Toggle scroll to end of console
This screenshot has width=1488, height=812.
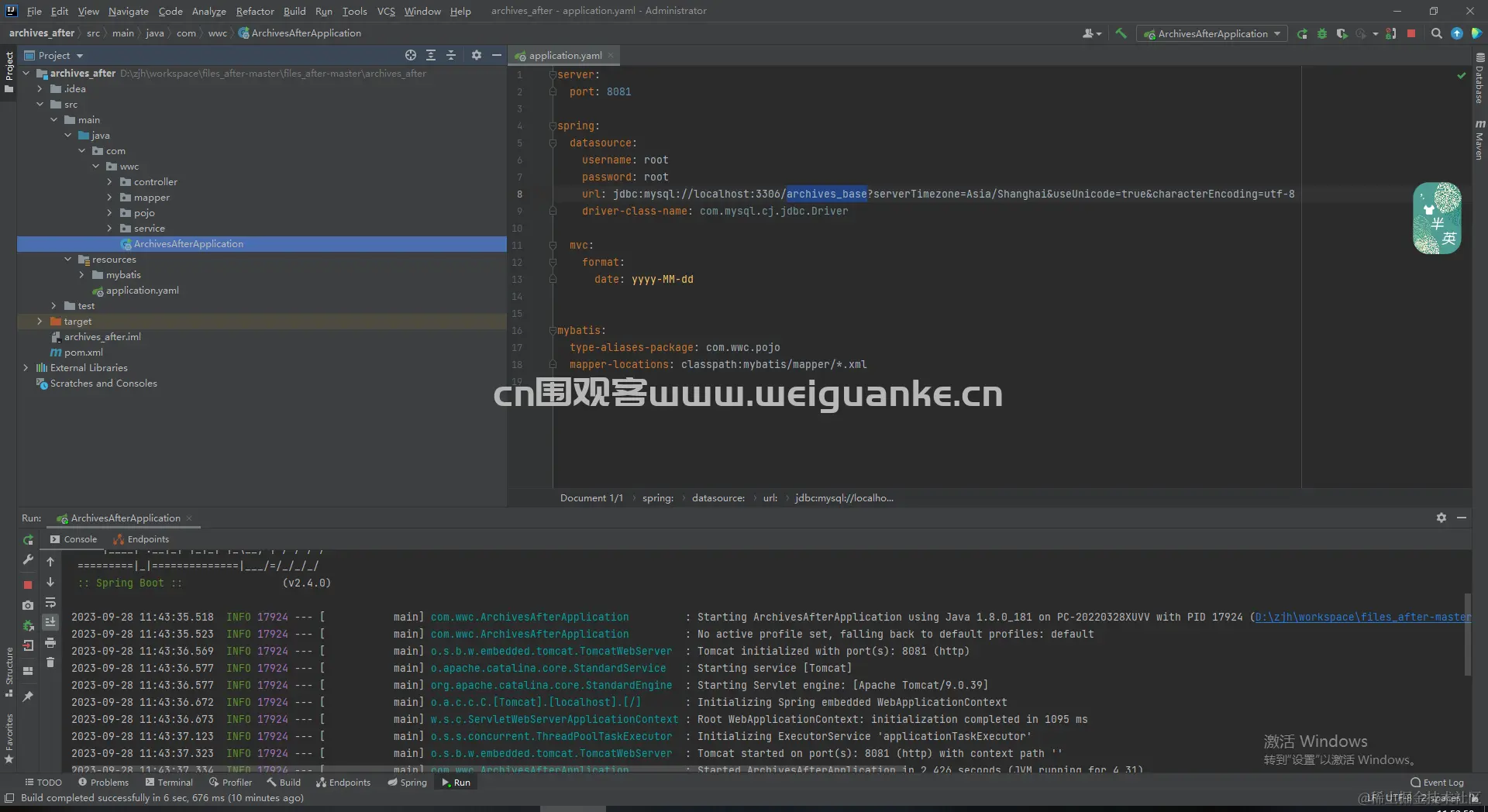(50, 622)
